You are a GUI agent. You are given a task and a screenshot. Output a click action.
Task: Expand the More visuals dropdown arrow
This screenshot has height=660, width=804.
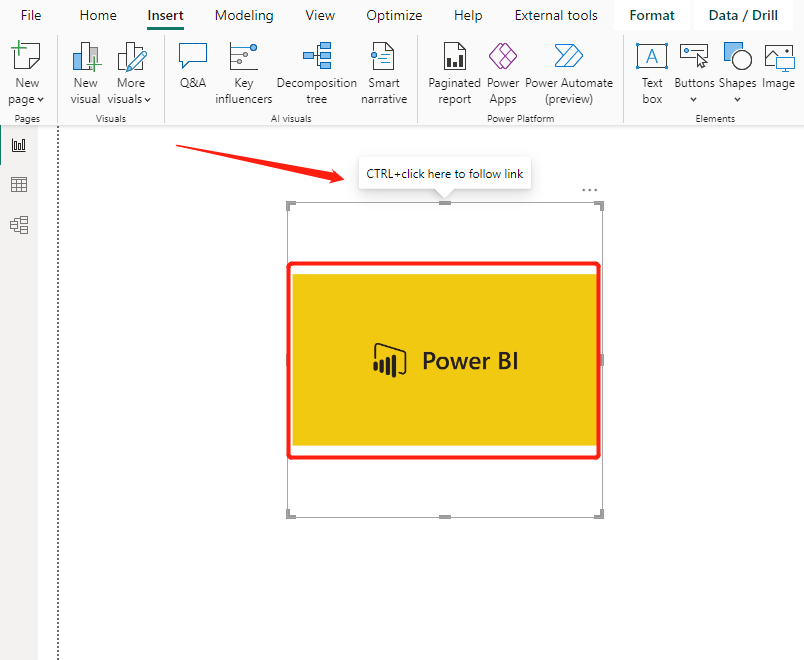click(148, 99)
